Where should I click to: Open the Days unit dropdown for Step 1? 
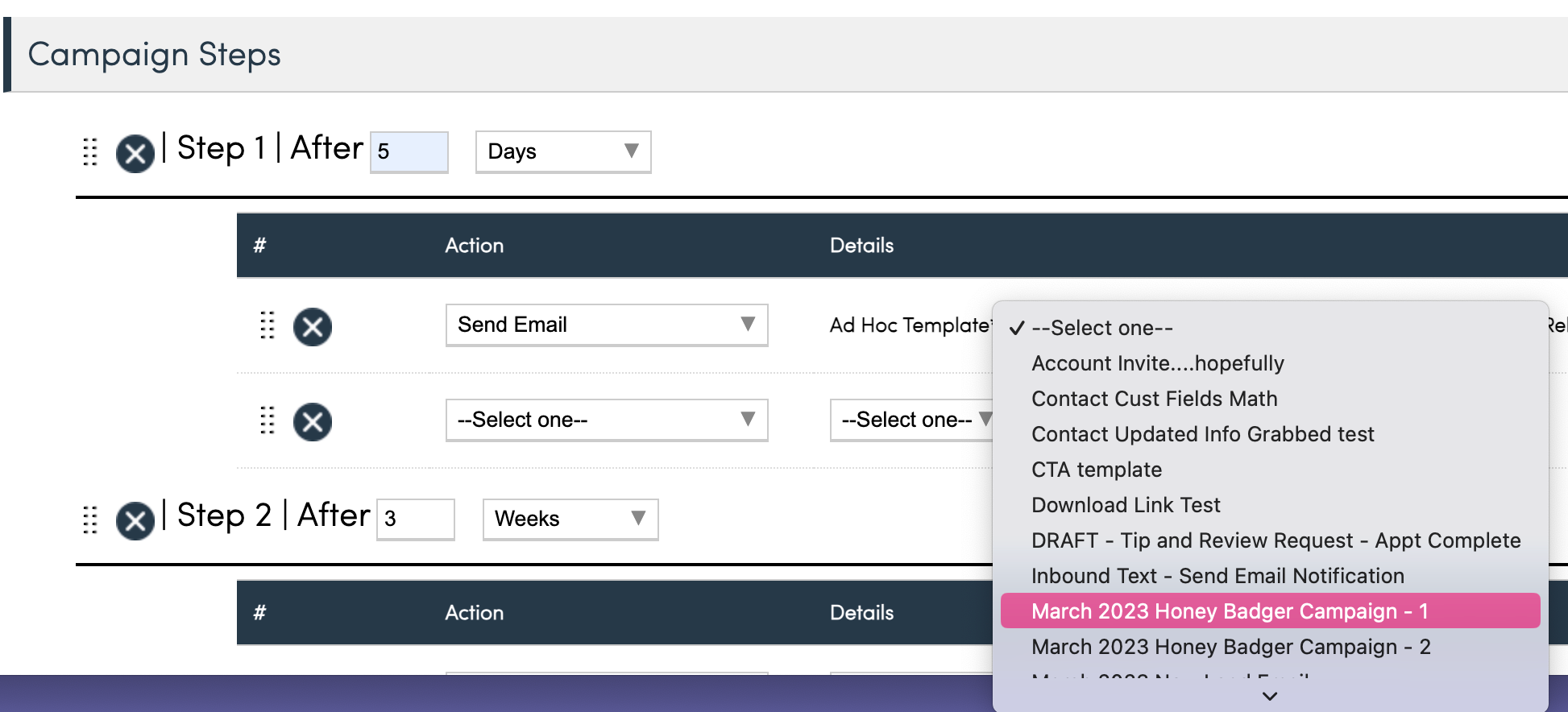point(562,151)
